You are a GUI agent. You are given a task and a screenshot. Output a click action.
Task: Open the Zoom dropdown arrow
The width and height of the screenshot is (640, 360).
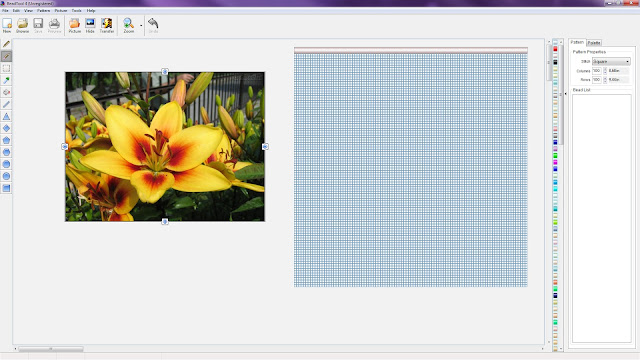click(x=141, y=26)
